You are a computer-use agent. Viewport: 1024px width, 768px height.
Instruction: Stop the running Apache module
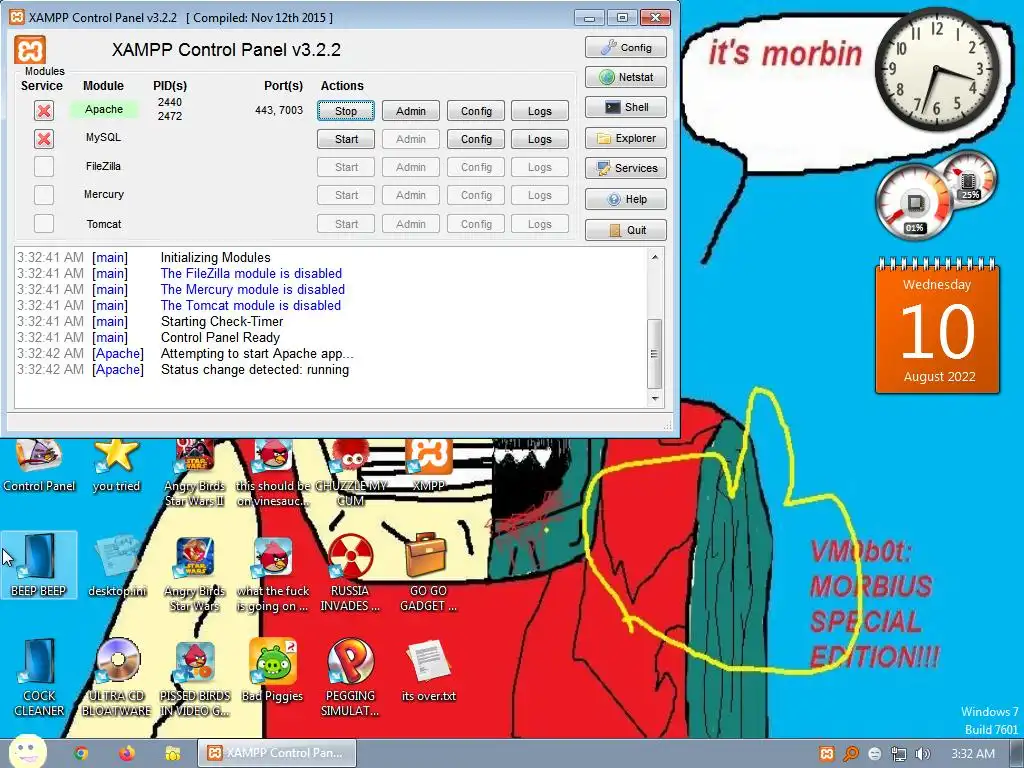345,111
